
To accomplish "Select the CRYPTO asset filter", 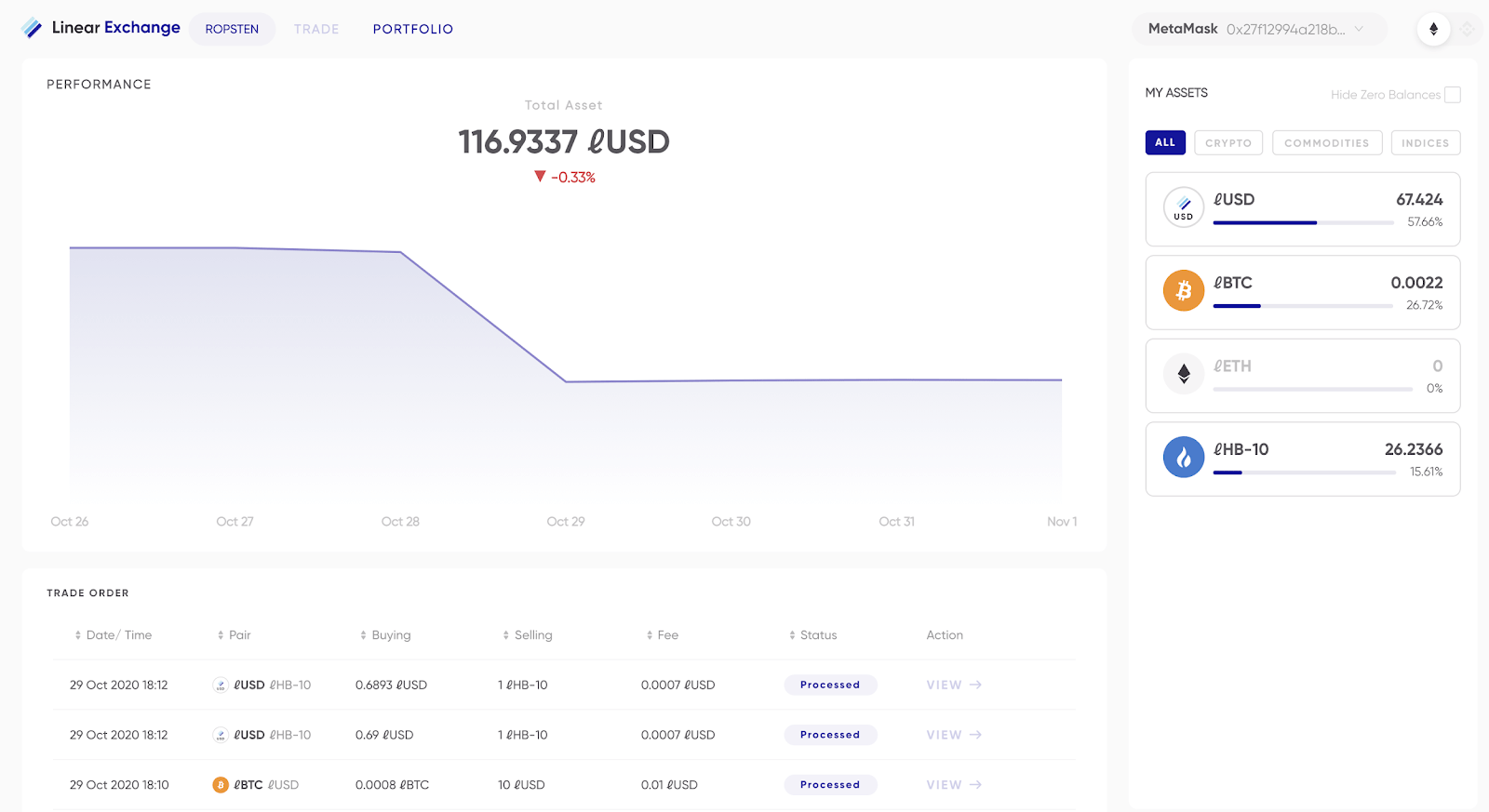I will point(1228,143).
